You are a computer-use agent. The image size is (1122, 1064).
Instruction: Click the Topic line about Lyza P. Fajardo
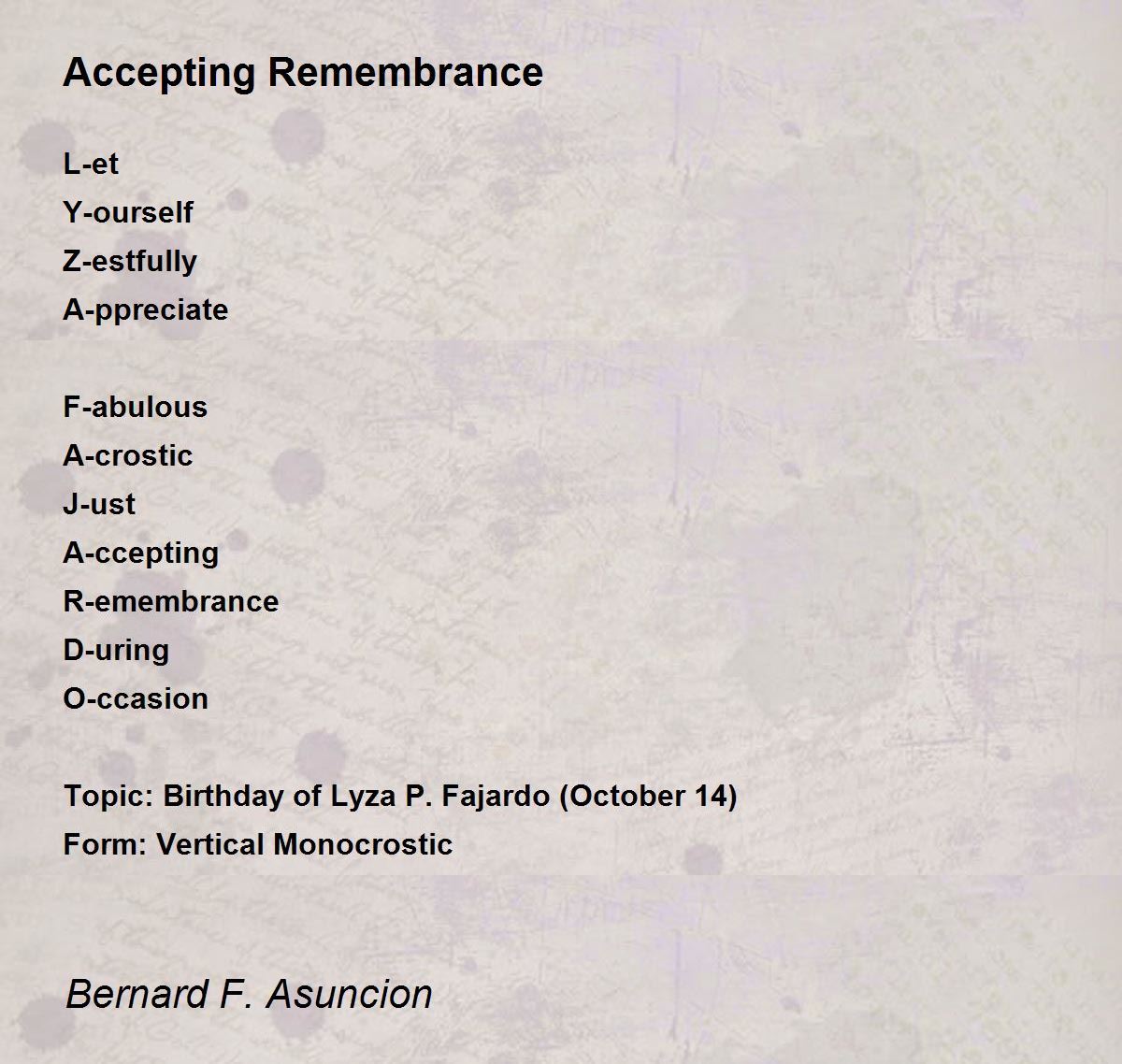[x=400, y=797]
